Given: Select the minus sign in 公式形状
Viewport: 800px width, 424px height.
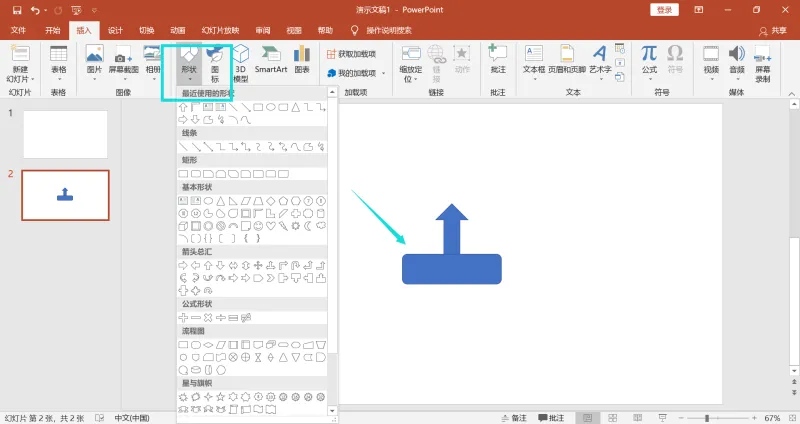Looking at the screenshot, I should coord(195,317).
